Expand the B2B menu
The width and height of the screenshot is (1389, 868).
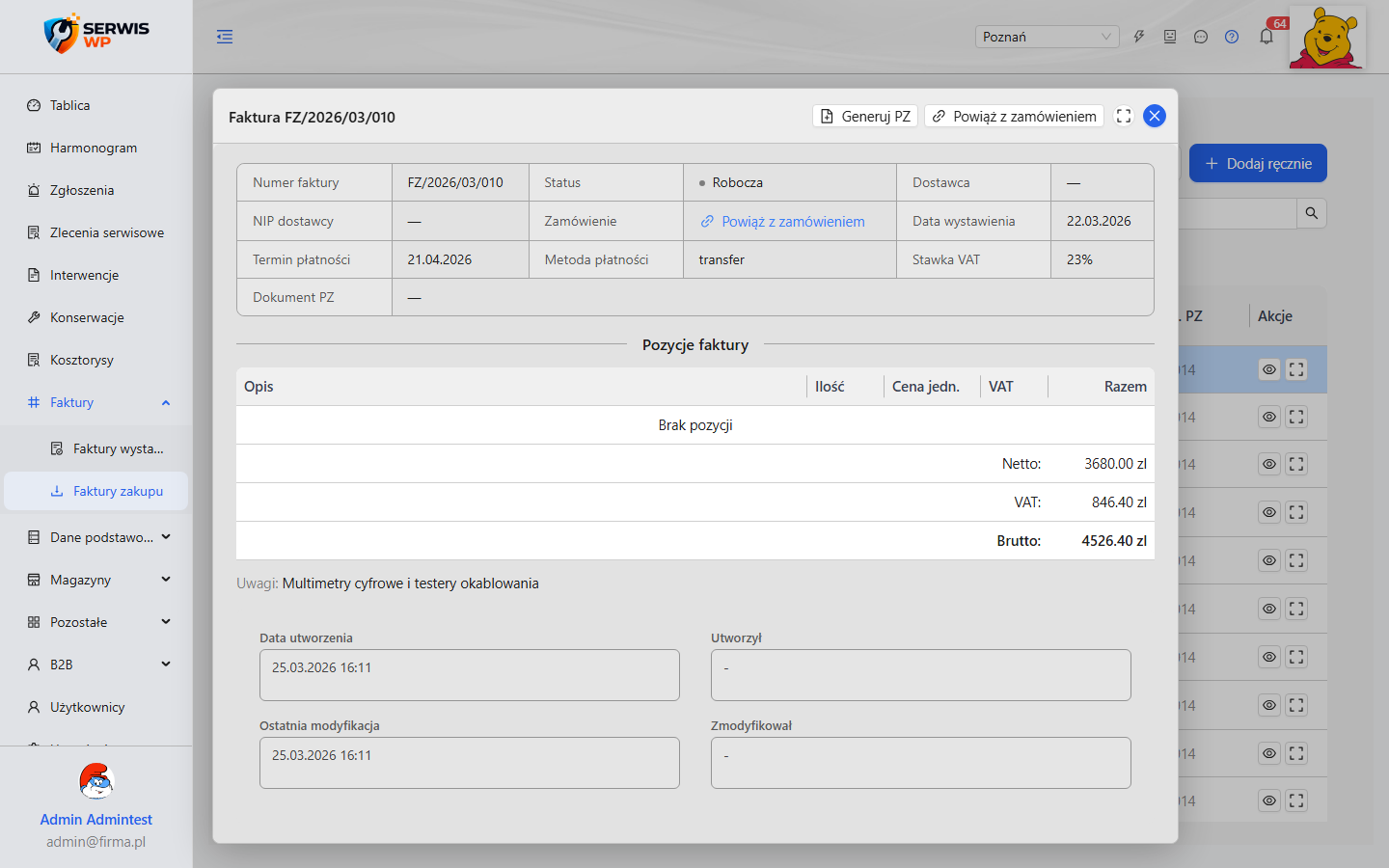point(96,665)
